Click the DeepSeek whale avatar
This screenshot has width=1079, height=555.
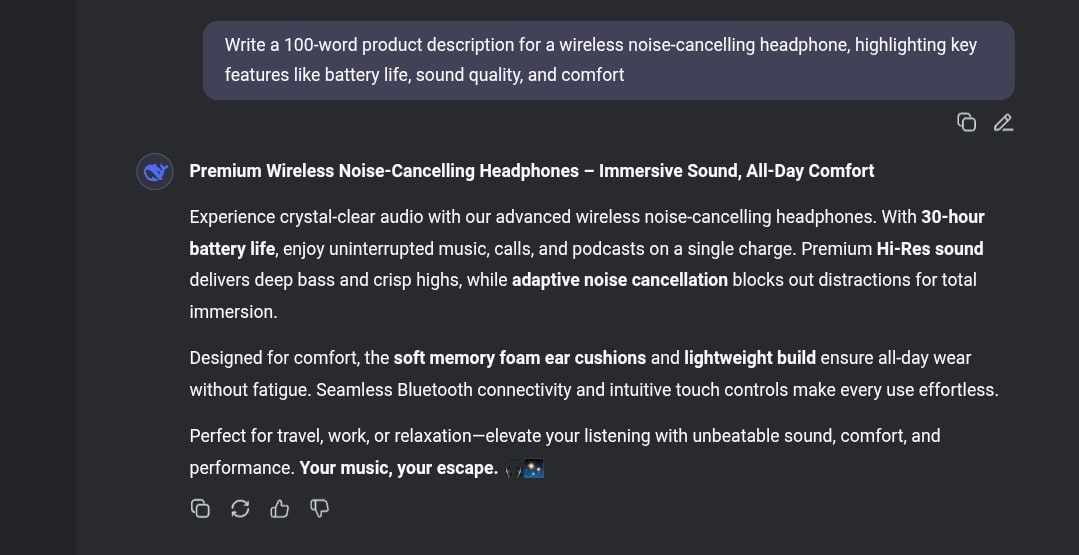point(155,171)
